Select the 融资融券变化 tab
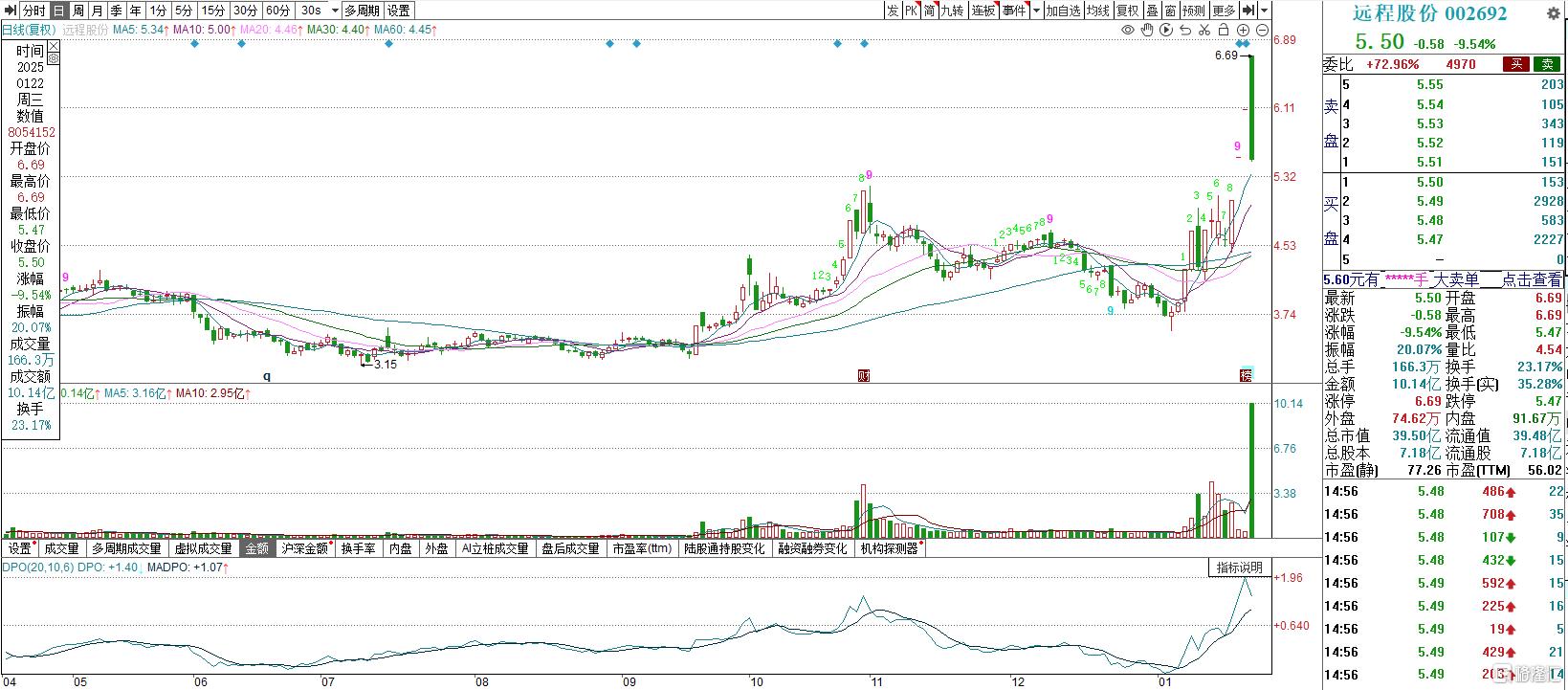This screenshot has width=1568, height=690. point(813,548)
